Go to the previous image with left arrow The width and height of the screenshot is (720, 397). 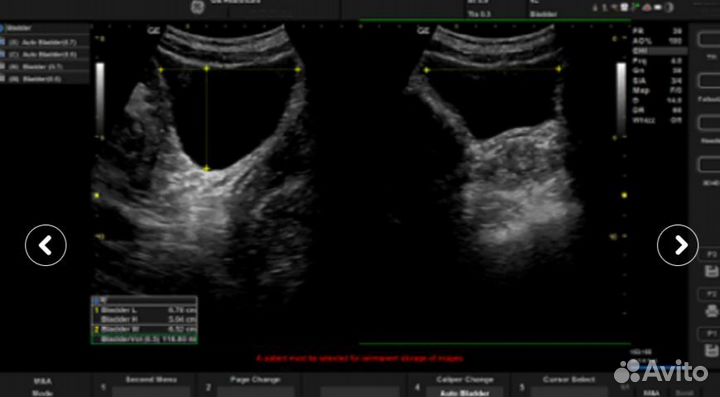point(45,245)
